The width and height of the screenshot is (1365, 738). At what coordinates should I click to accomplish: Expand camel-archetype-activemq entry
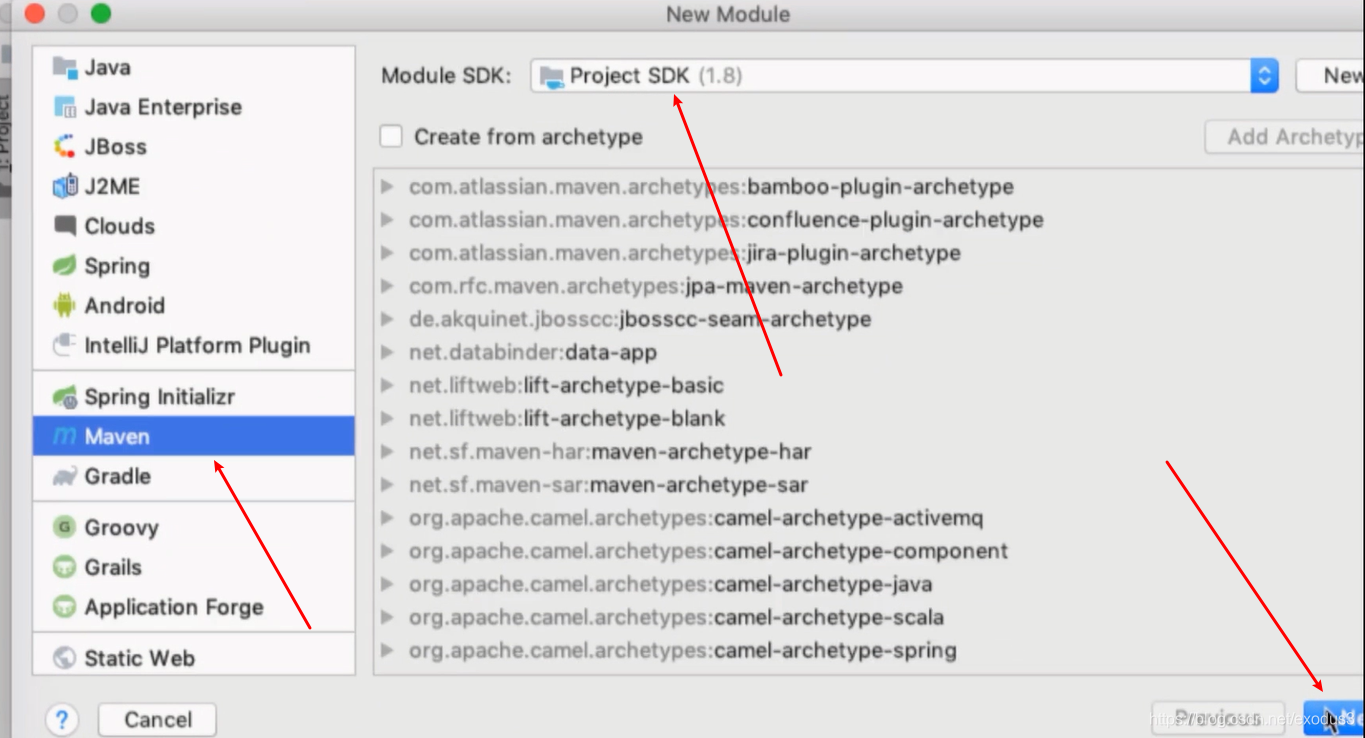[388, 519]
